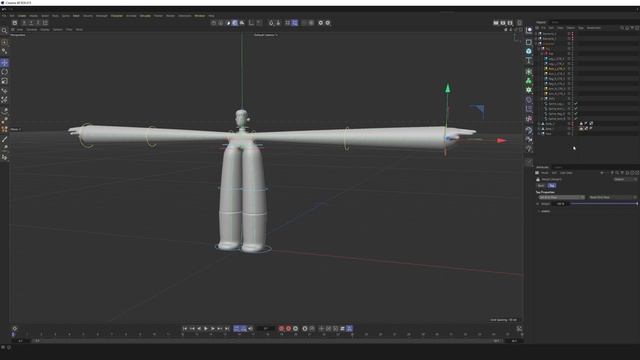Click the search magnifier icon at top left
The width and height of the screenshot is (640, 360).
click(4, 31)
